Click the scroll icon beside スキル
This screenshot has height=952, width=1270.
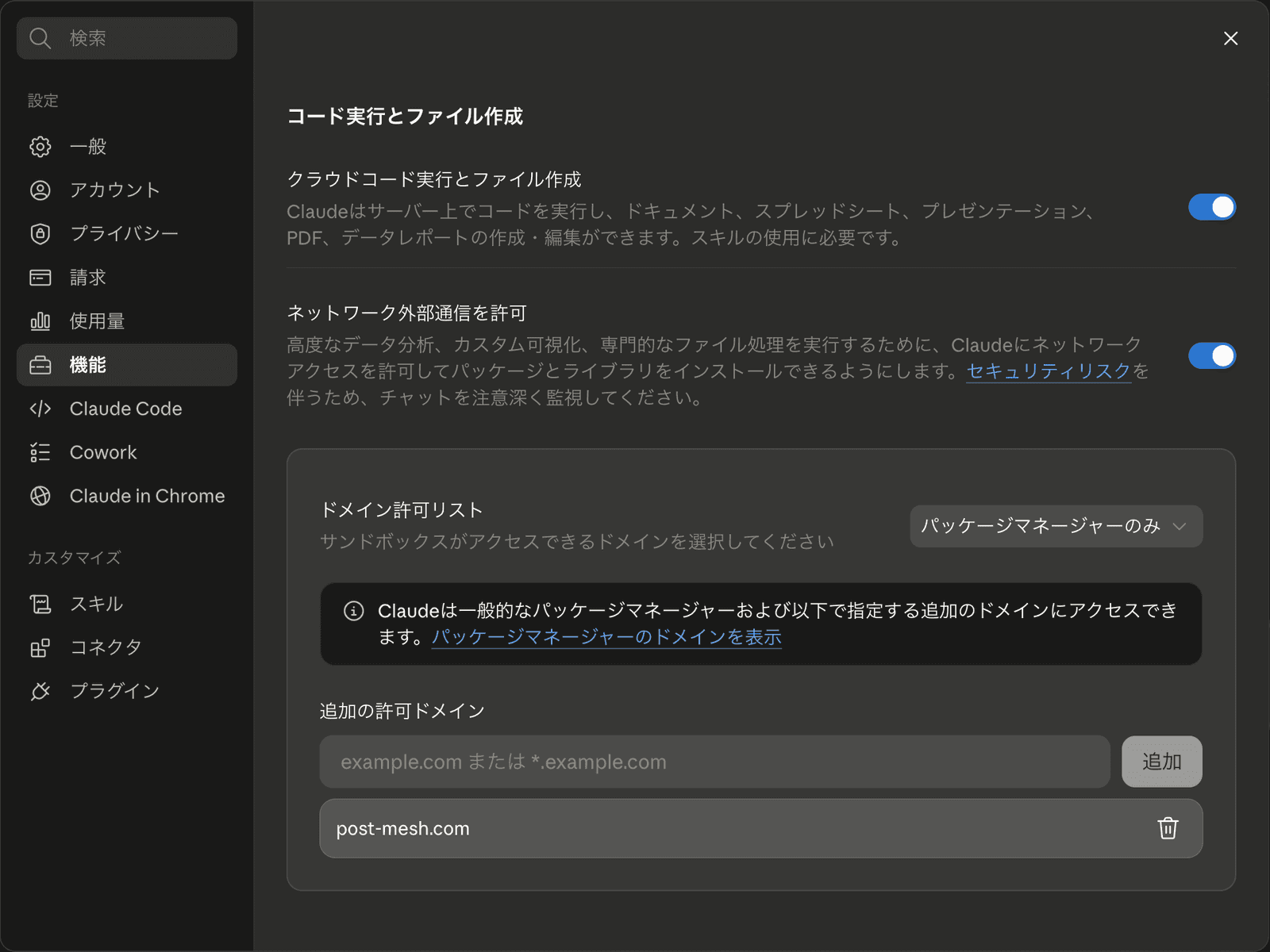pyautogui.click(x=40, y=604)
